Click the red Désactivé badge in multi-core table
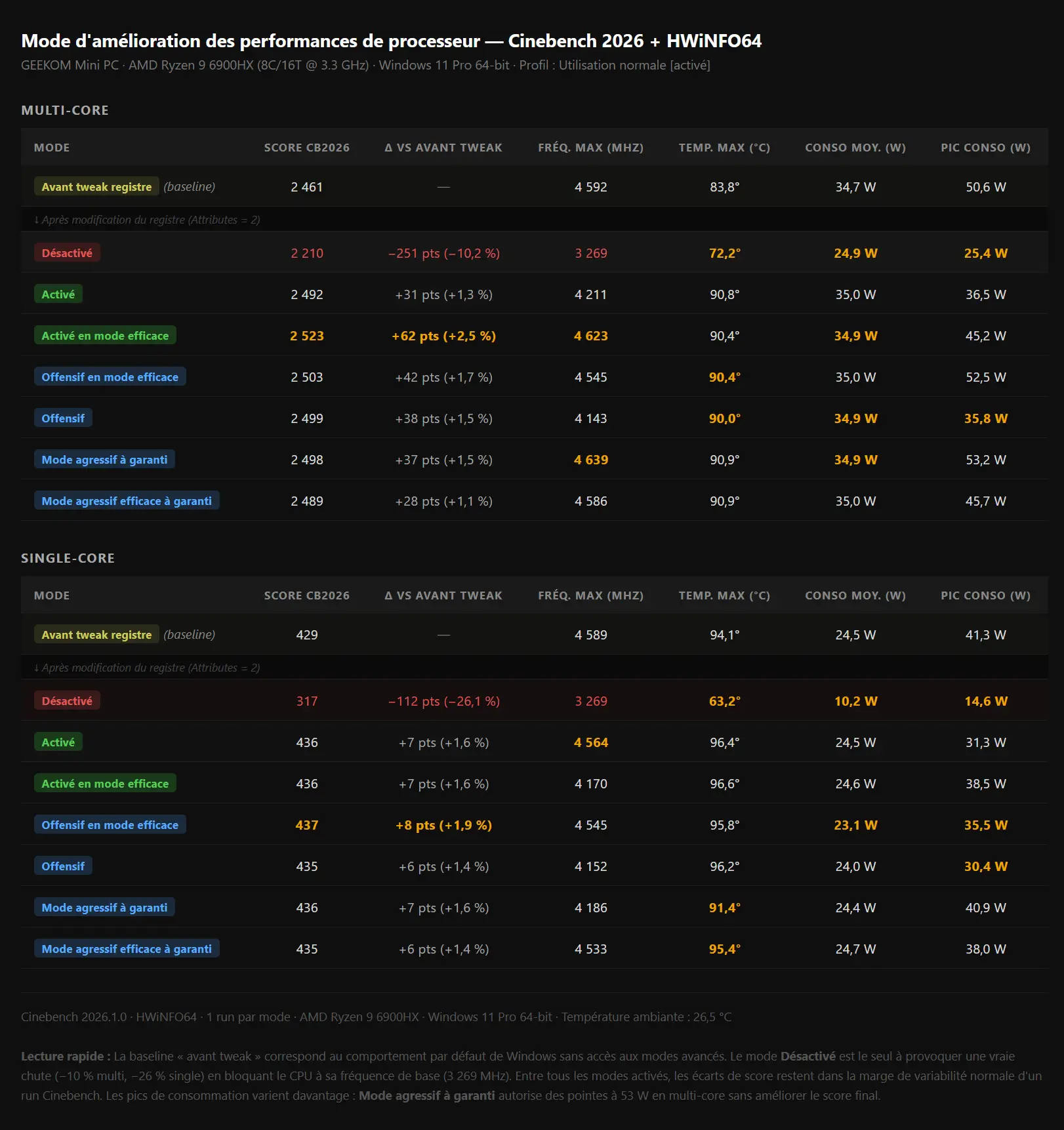 67,253
